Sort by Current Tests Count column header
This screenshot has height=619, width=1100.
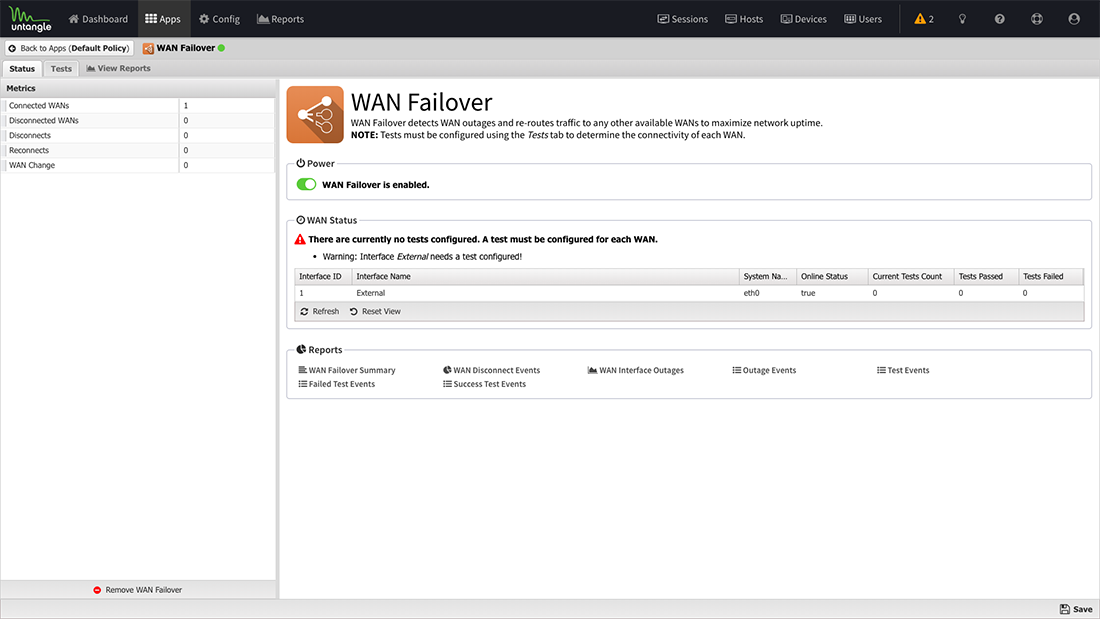911,277
